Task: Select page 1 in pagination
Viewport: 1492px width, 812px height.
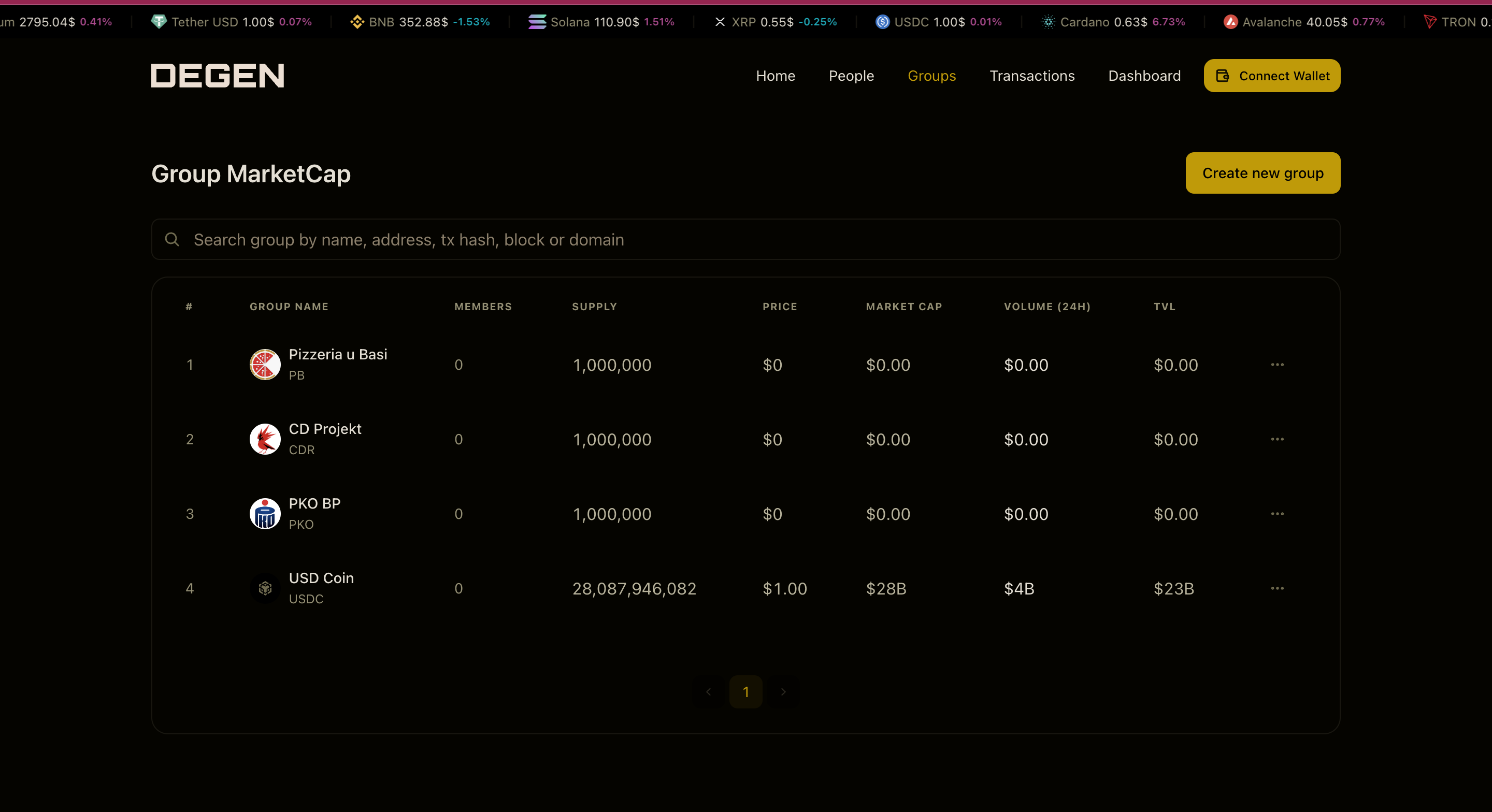Action: 745,691
